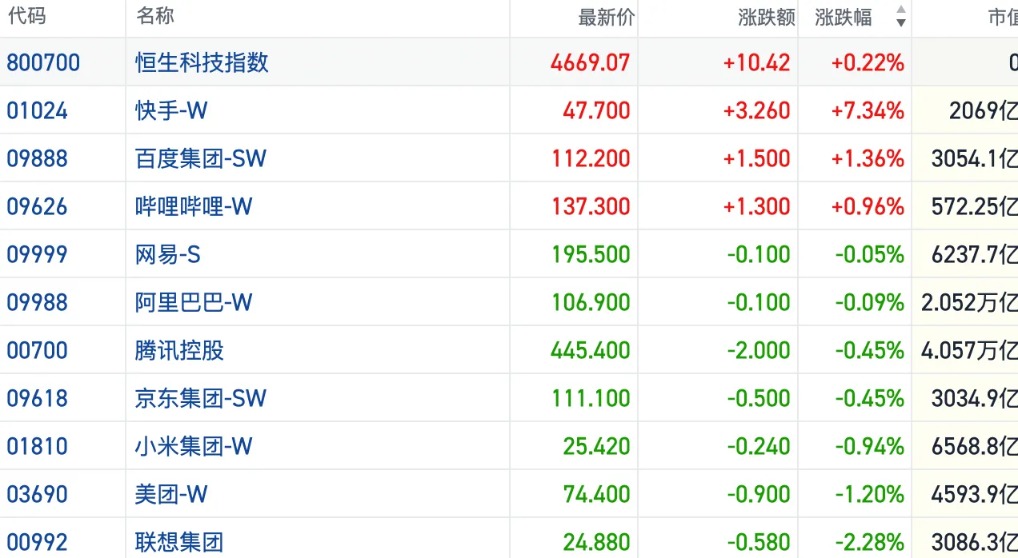The image size is (1018, 558).
Task: Click the change value +10.42
Action: point(756,62)
